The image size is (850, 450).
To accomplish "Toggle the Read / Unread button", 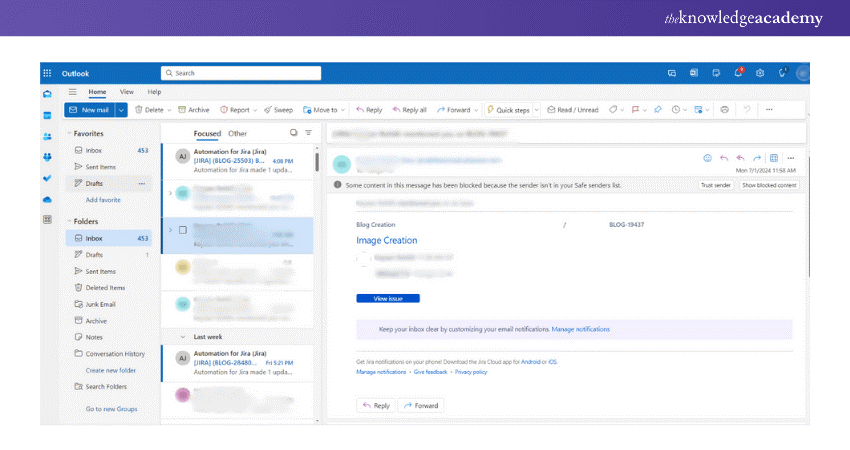I will (x=573, y=110).
